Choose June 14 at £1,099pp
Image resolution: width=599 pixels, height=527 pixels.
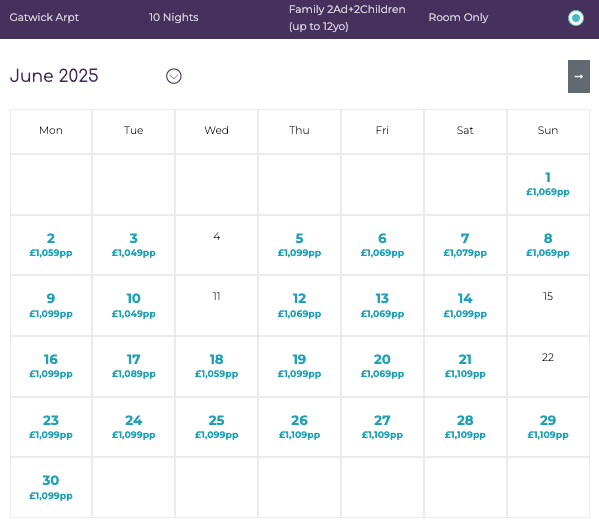coord(465,306)
